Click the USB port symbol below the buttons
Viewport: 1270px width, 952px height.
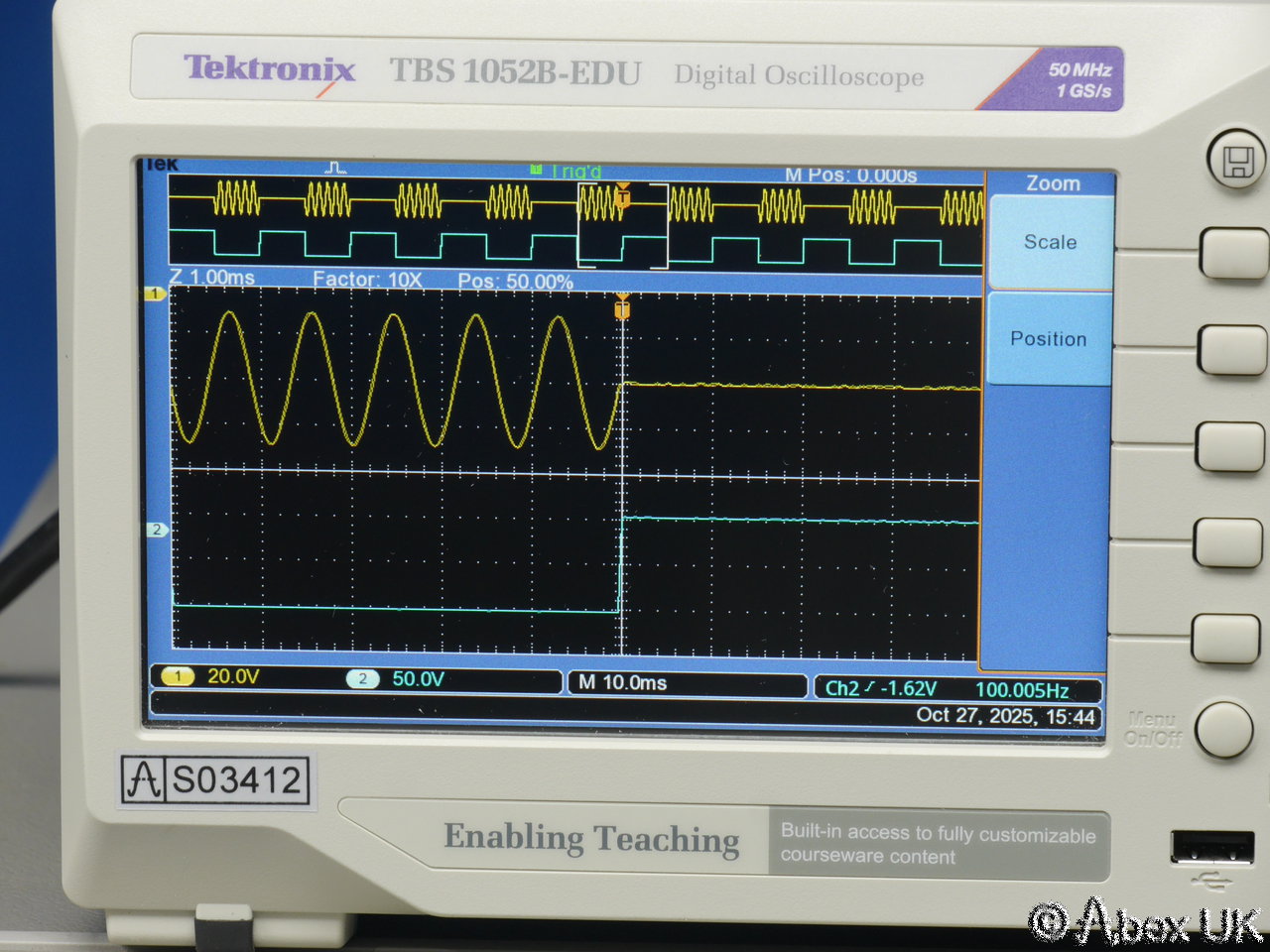1211,879
